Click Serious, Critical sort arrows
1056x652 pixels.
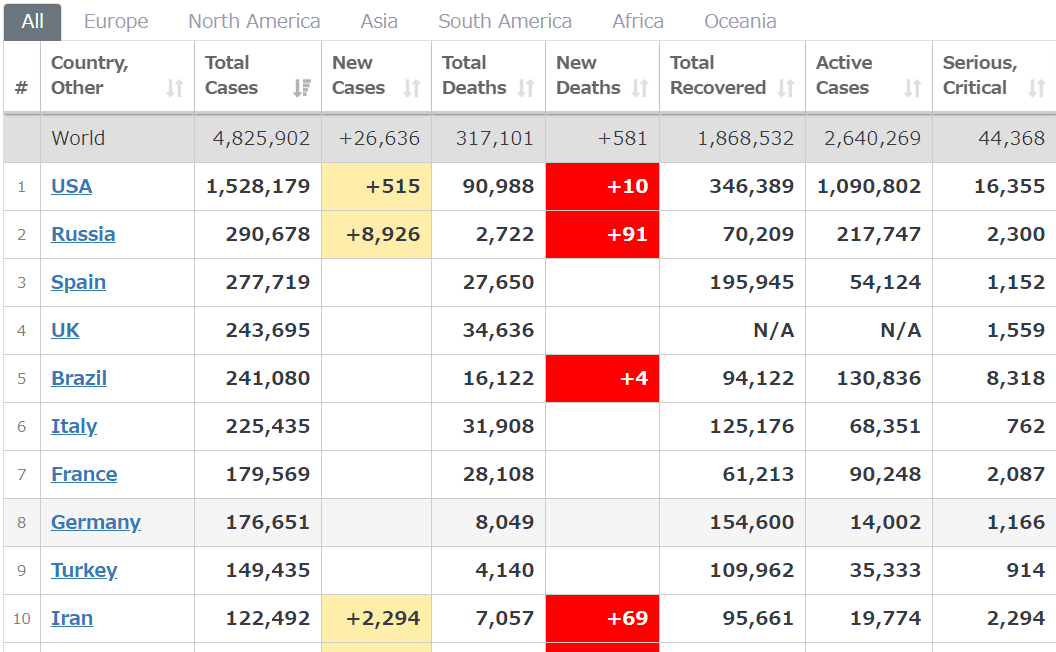[1036, 88]
